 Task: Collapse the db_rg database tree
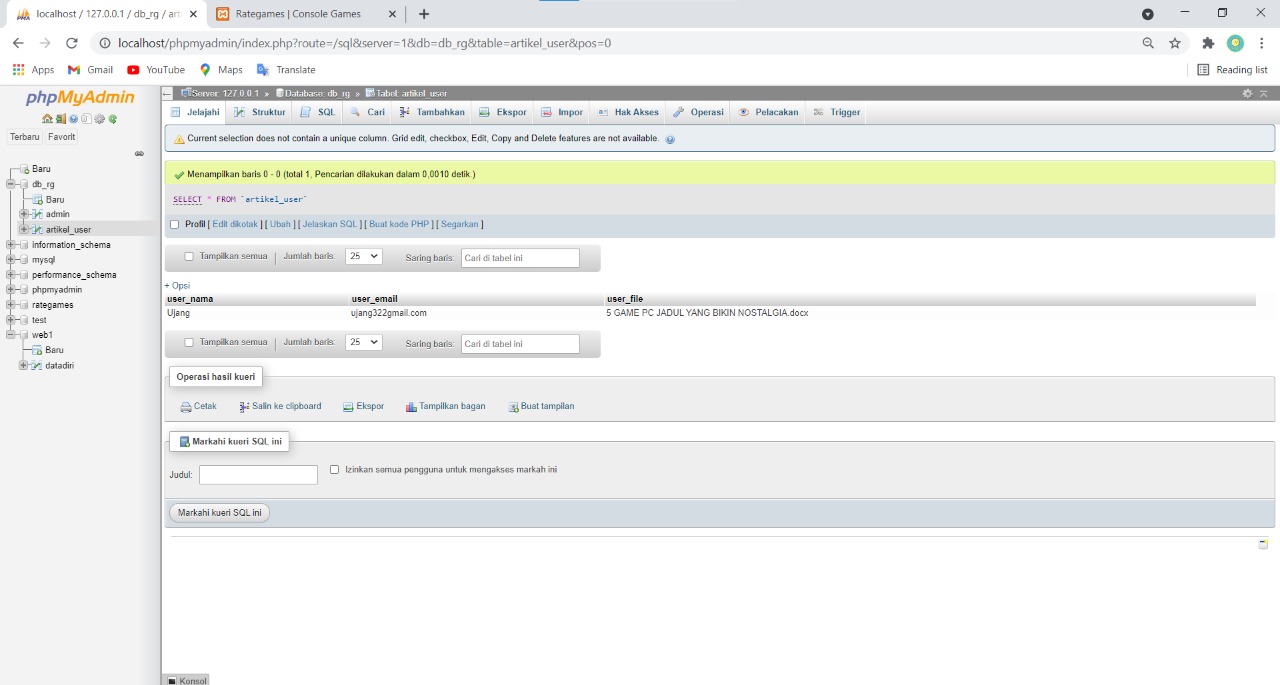(10, 184)
